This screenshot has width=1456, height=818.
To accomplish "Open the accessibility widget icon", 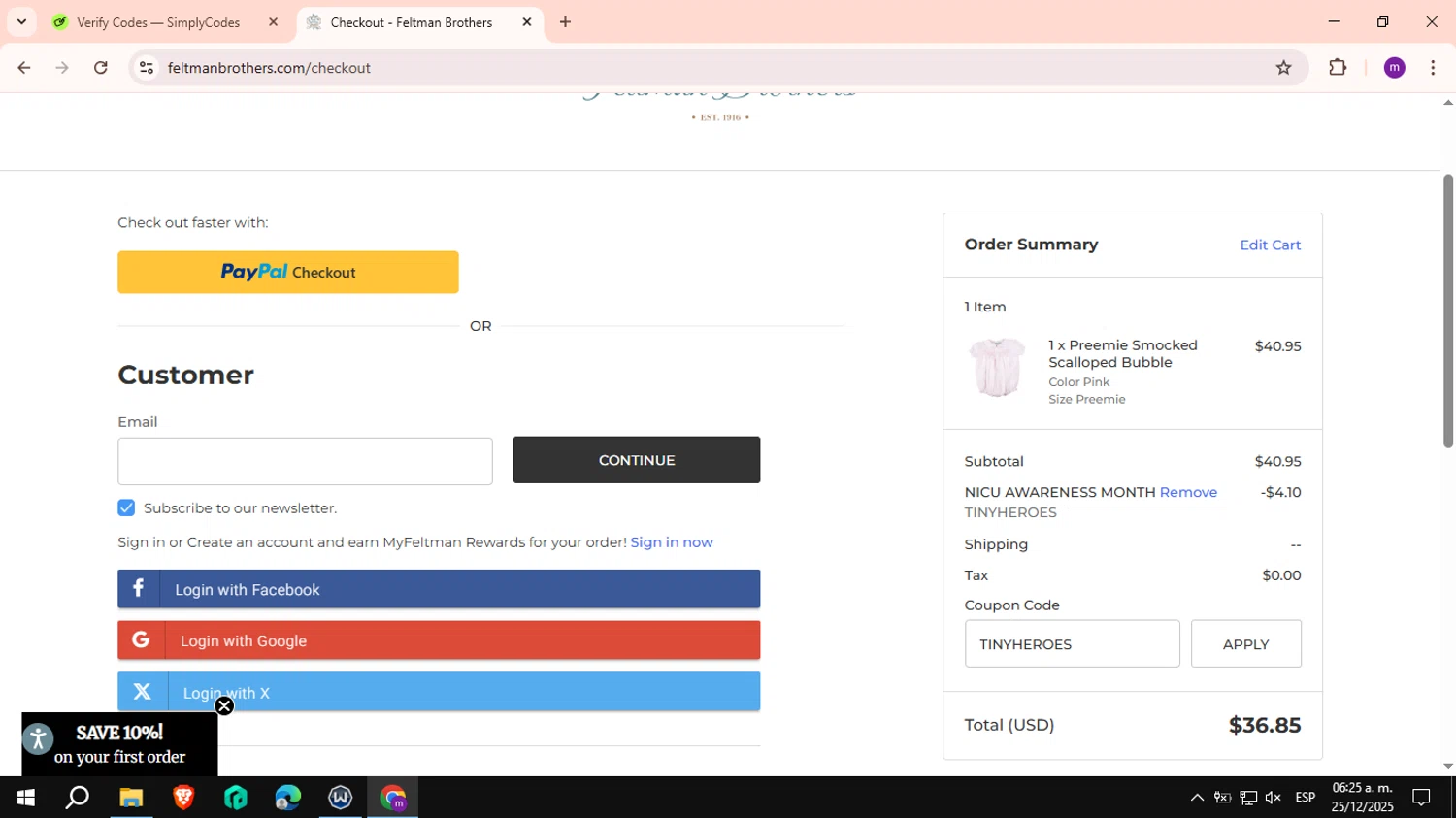I will [37, 739].
